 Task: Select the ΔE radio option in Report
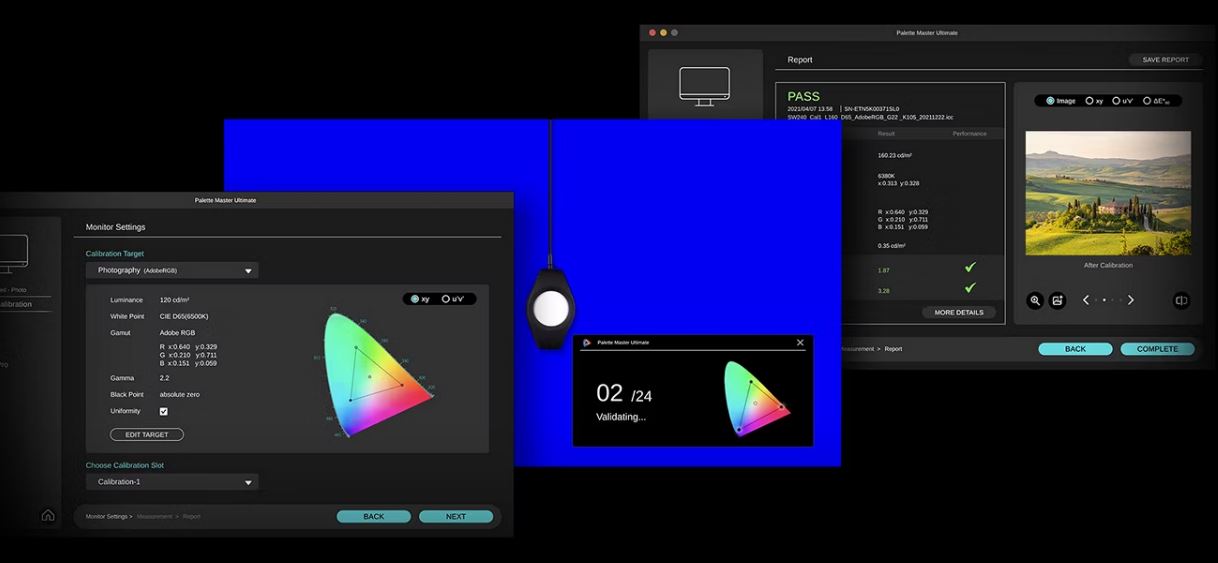pos(1147,101)
